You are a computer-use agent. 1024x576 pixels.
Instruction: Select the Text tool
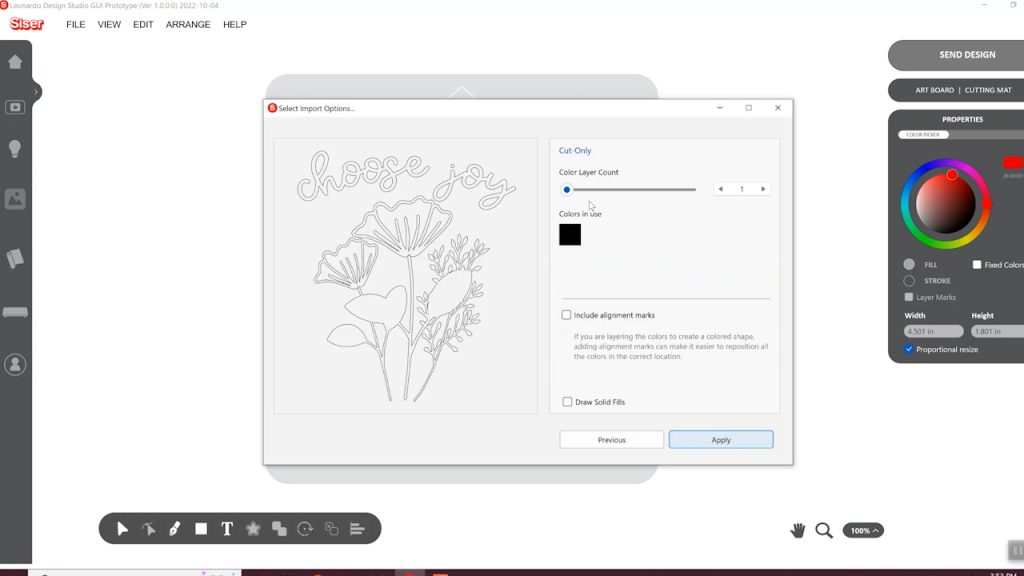pos(227,529)
